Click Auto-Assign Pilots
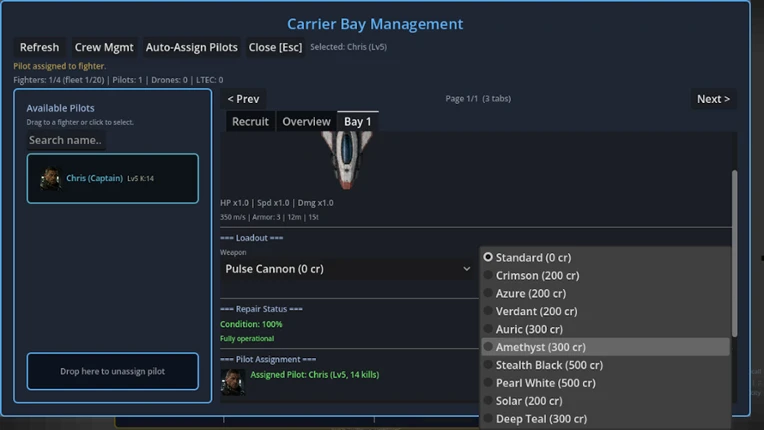 click(x=191, y=47)
